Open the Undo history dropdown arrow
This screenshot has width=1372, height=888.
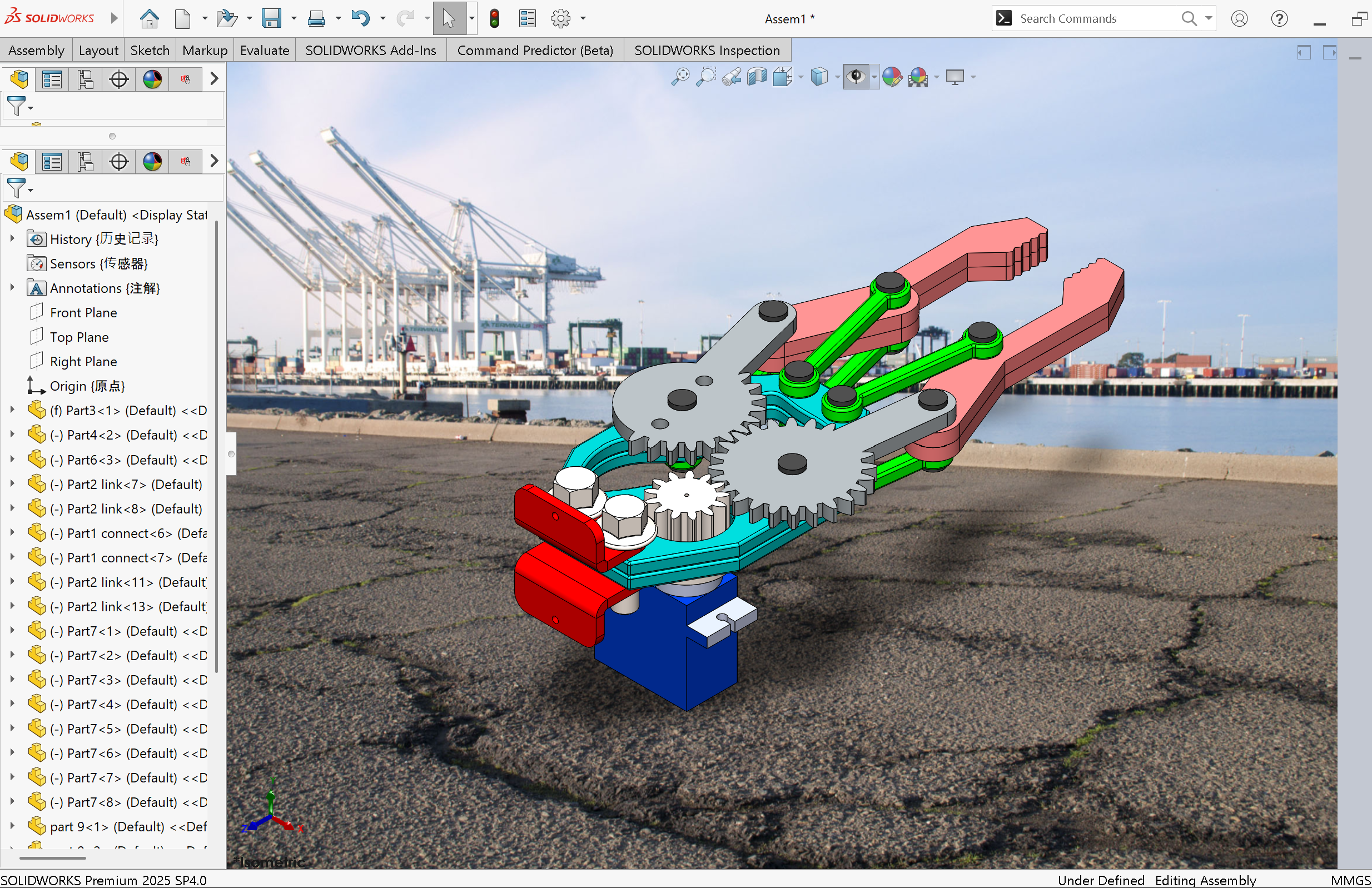coord(383,18)
